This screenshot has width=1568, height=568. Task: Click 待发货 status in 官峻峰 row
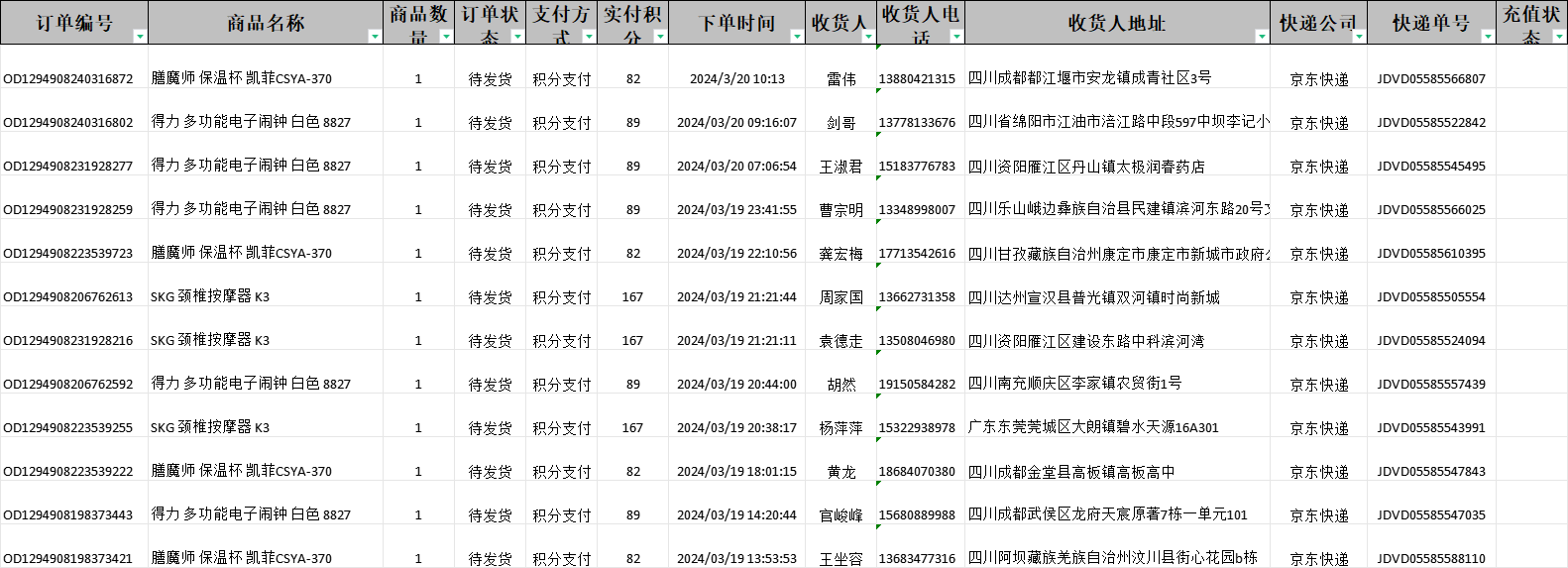click(x=490, y=515)
